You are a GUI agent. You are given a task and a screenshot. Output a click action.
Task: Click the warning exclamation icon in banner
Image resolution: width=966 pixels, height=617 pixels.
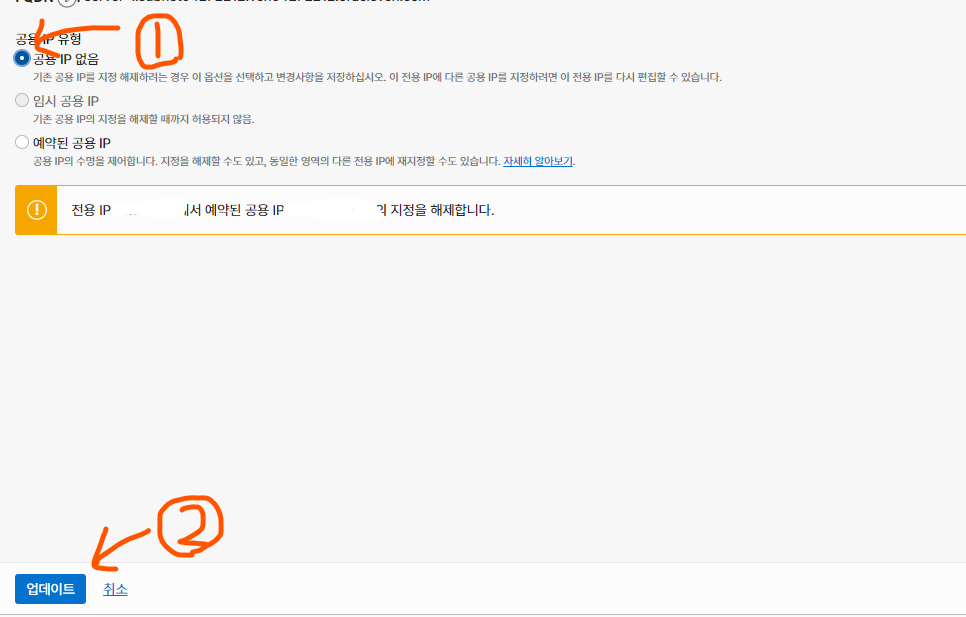pyautogui.click(x=36, y=210)
